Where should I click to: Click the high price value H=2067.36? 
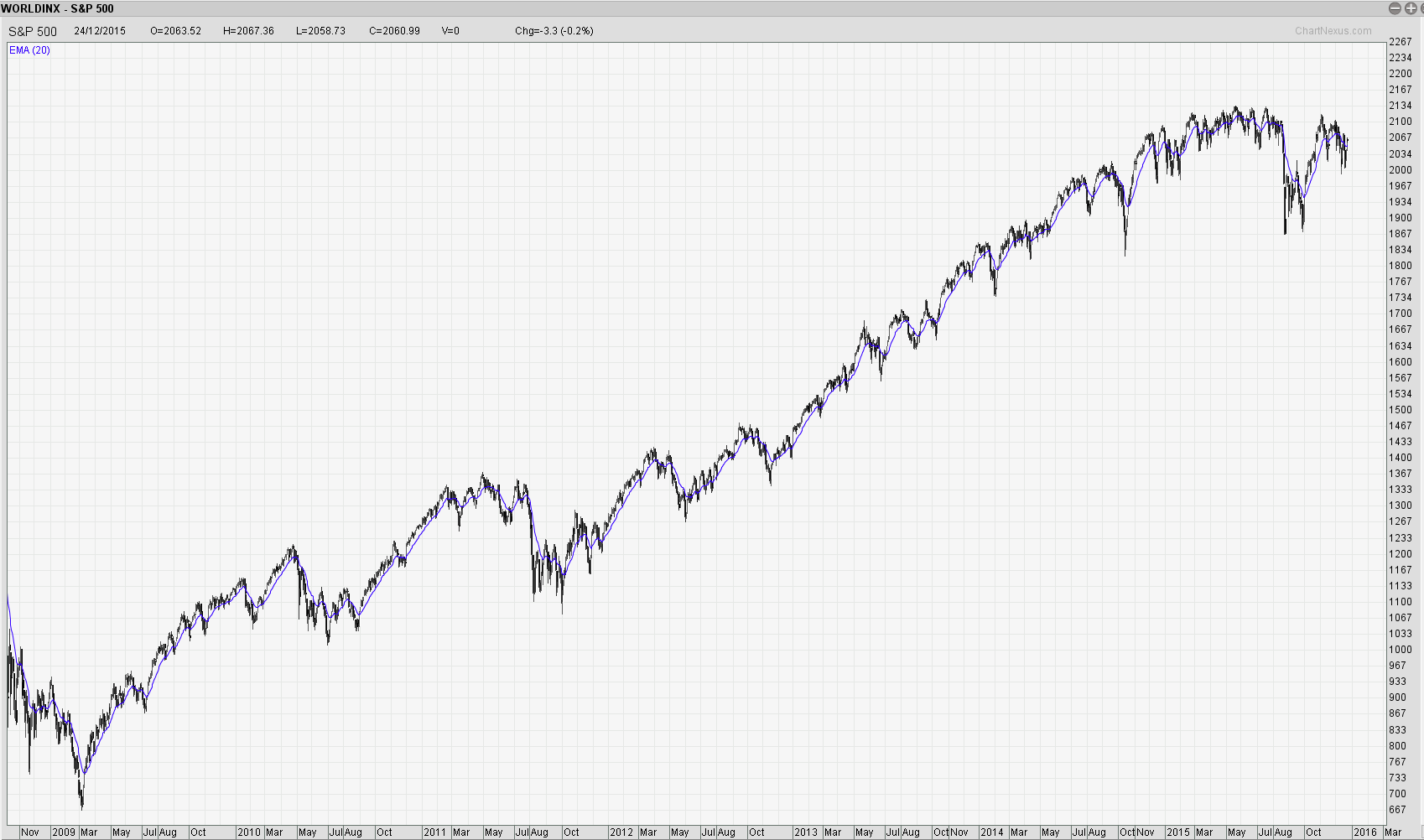click(x=248, y=31)
